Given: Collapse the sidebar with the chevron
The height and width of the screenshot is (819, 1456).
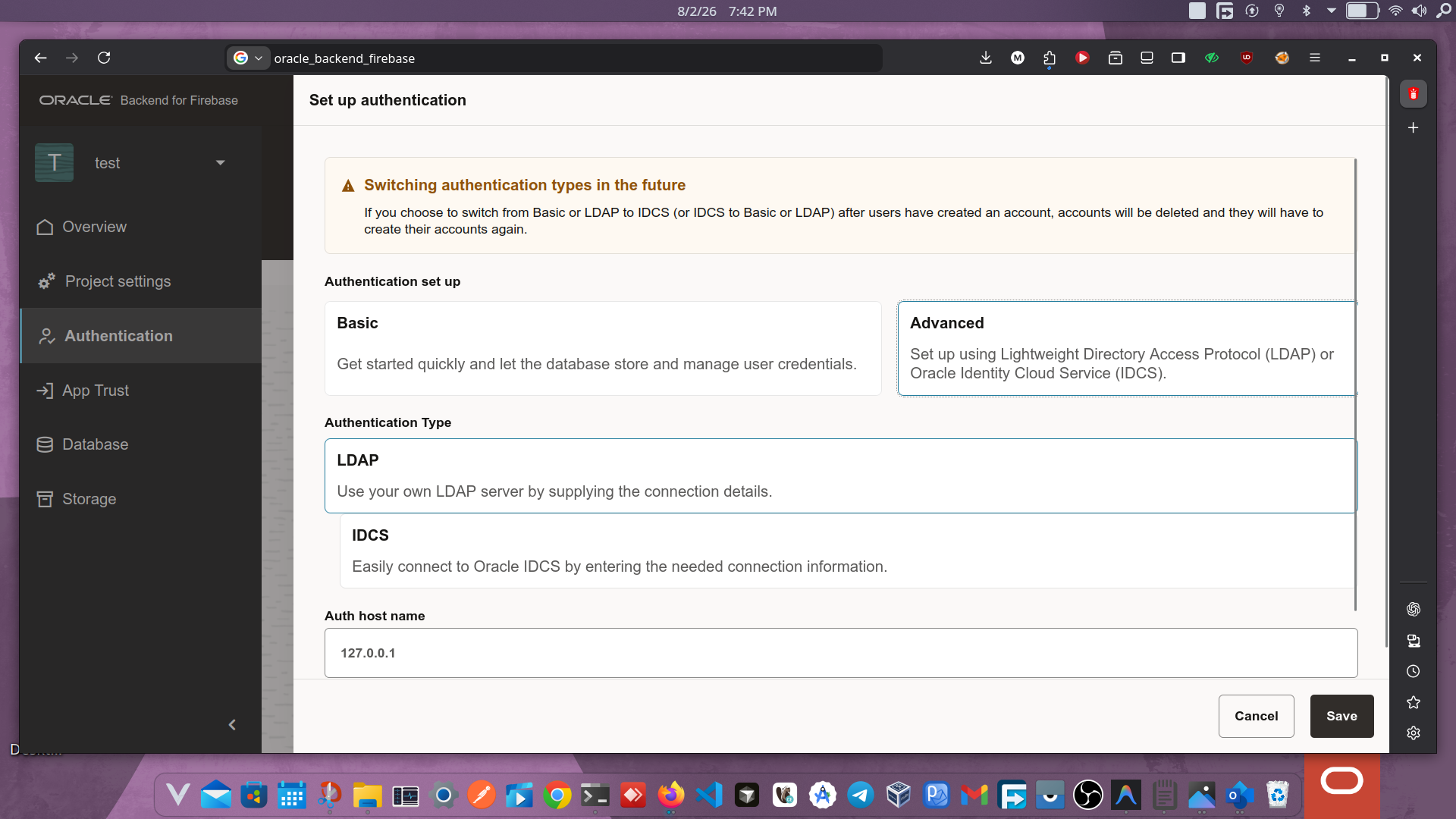Looking at the screenshot, I should tap(232, 725).
